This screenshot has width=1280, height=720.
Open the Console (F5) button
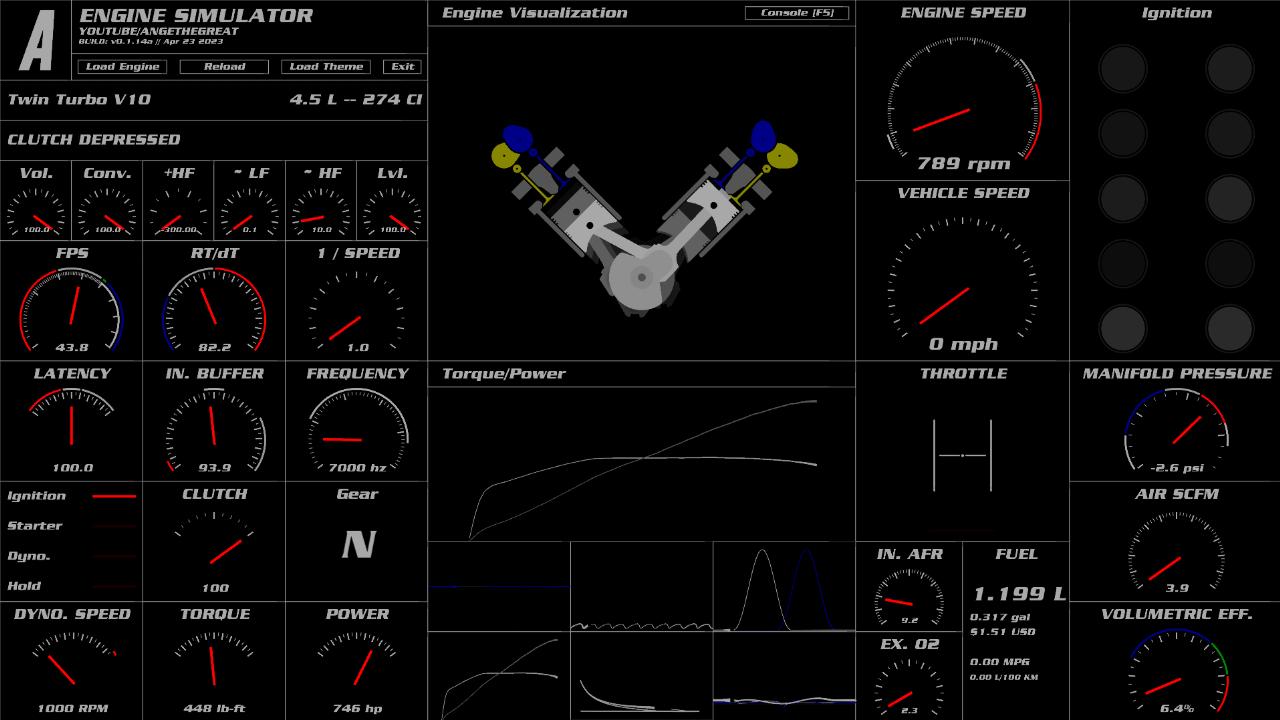[x=797, y=13]
